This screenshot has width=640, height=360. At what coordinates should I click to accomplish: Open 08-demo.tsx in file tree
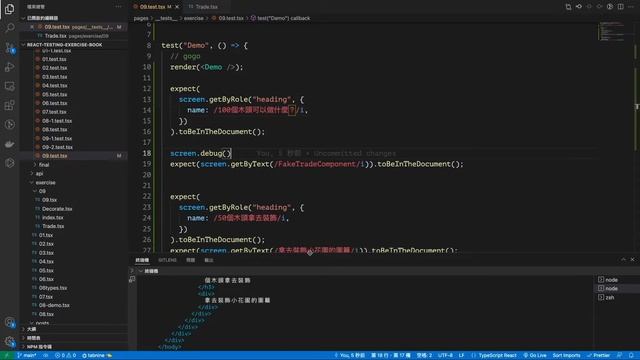click(54, 305)
